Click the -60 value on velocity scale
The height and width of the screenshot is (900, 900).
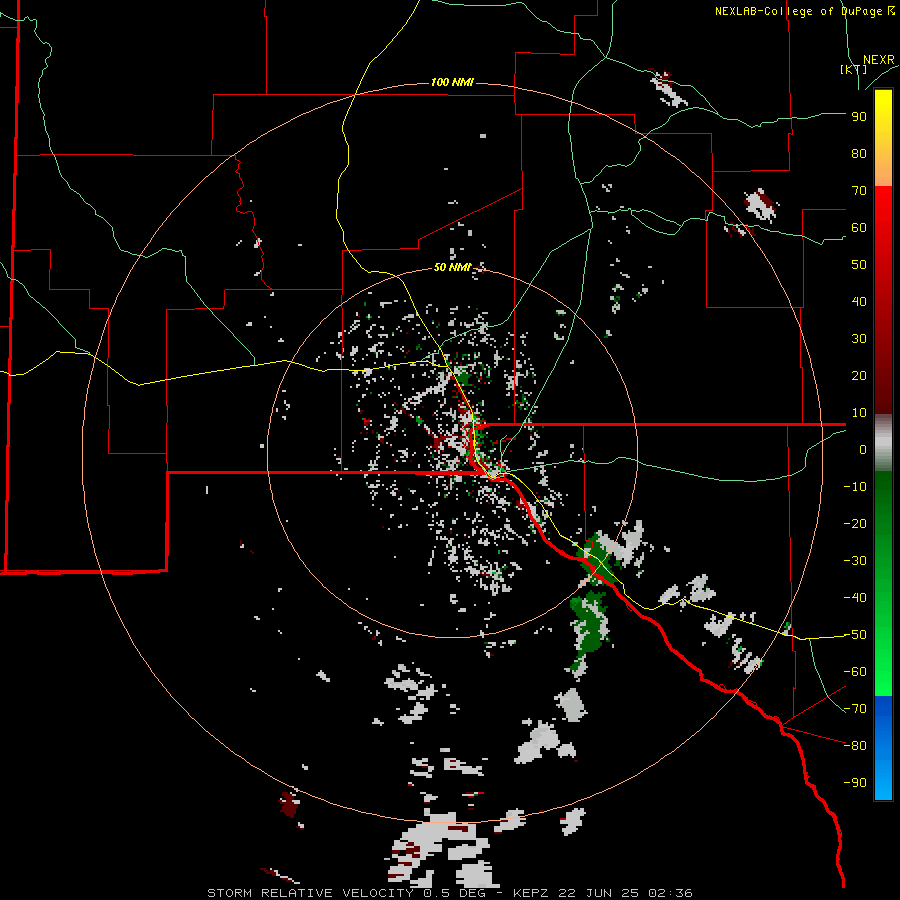[x=855, y=672]
